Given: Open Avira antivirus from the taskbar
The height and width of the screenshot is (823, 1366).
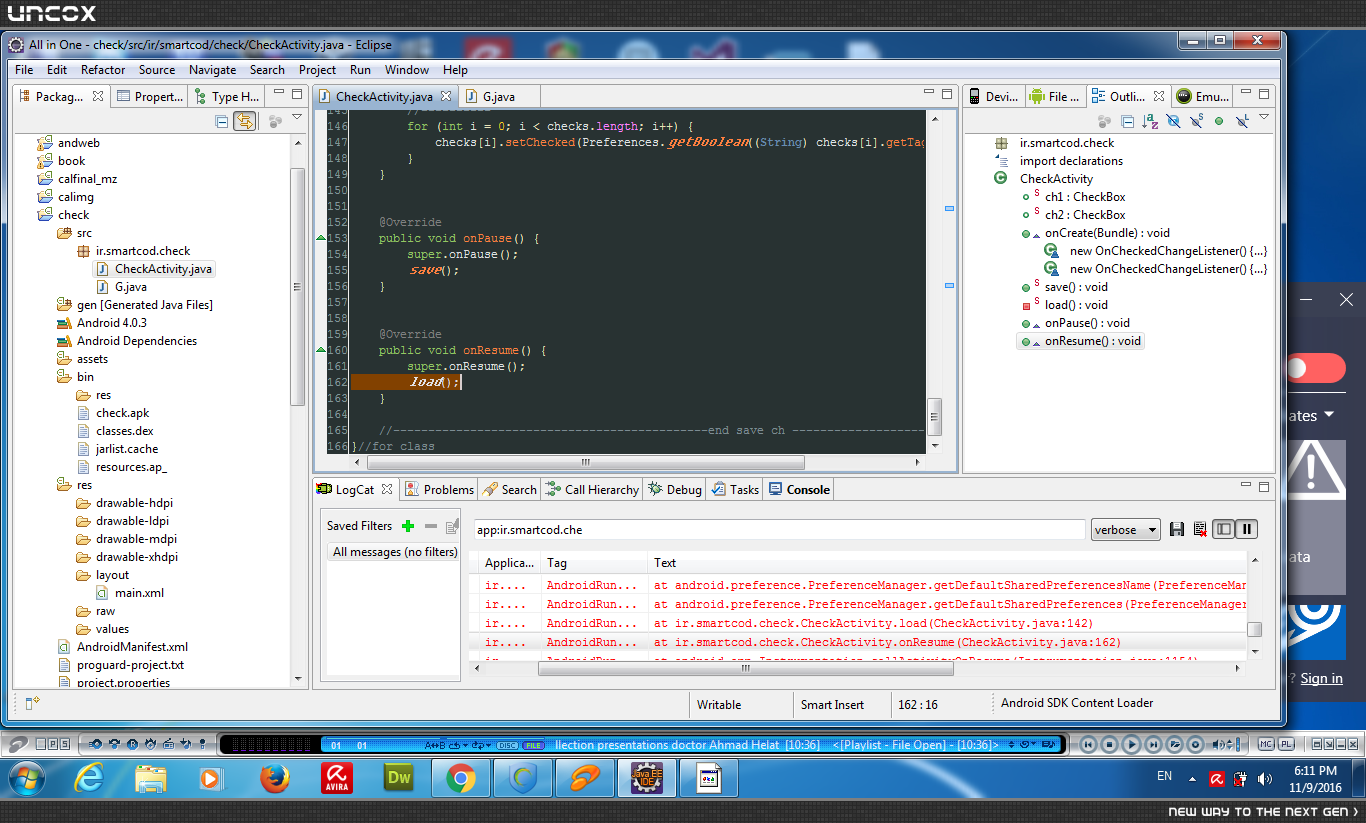Looking at the screenshot, I should coord(337,777).
